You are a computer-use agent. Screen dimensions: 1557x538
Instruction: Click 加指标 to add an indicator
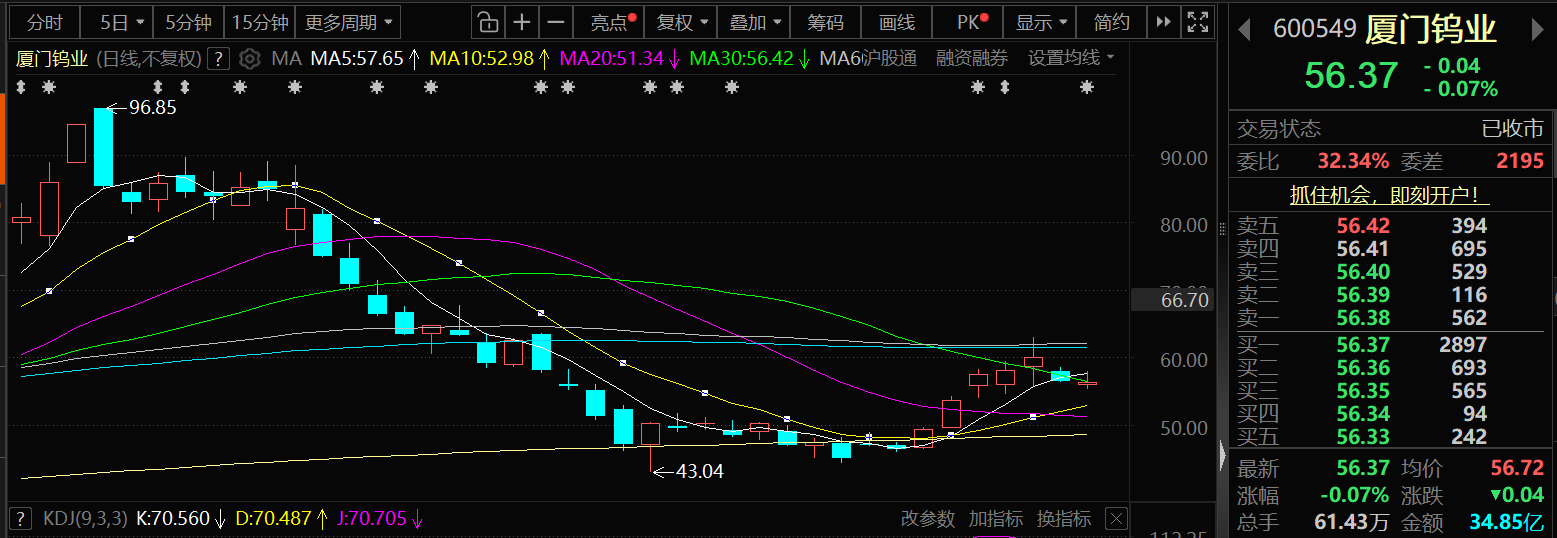(x=996, y=519)
